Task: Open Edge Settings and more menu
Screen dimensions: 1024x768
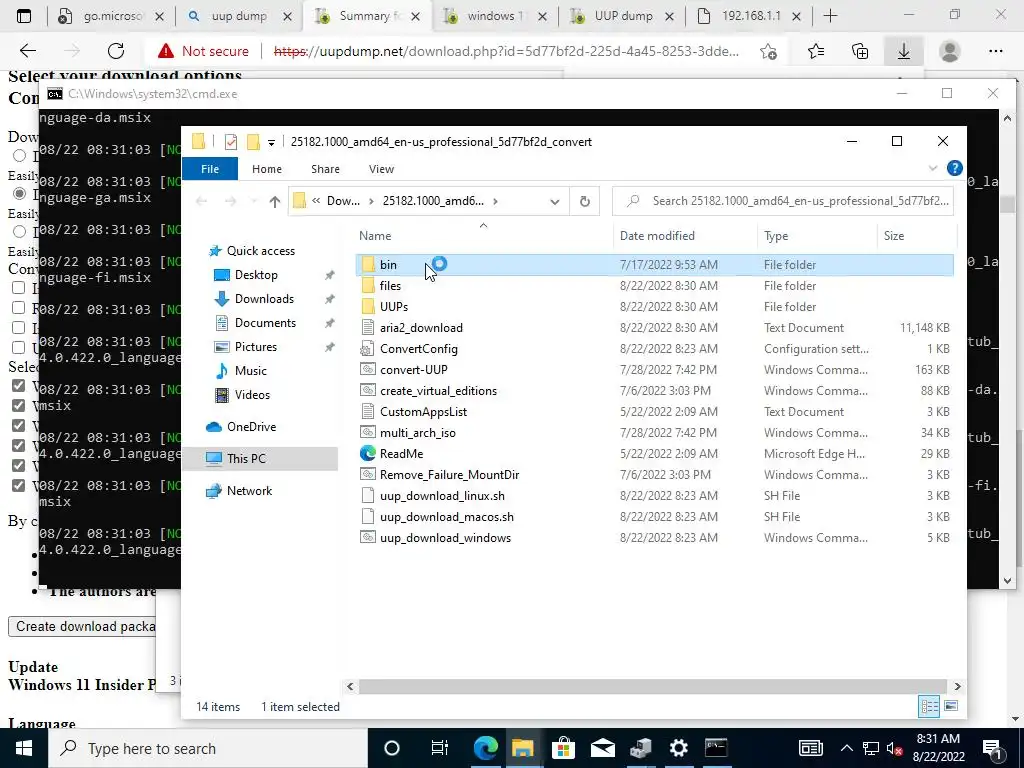Action: [995, 51]
